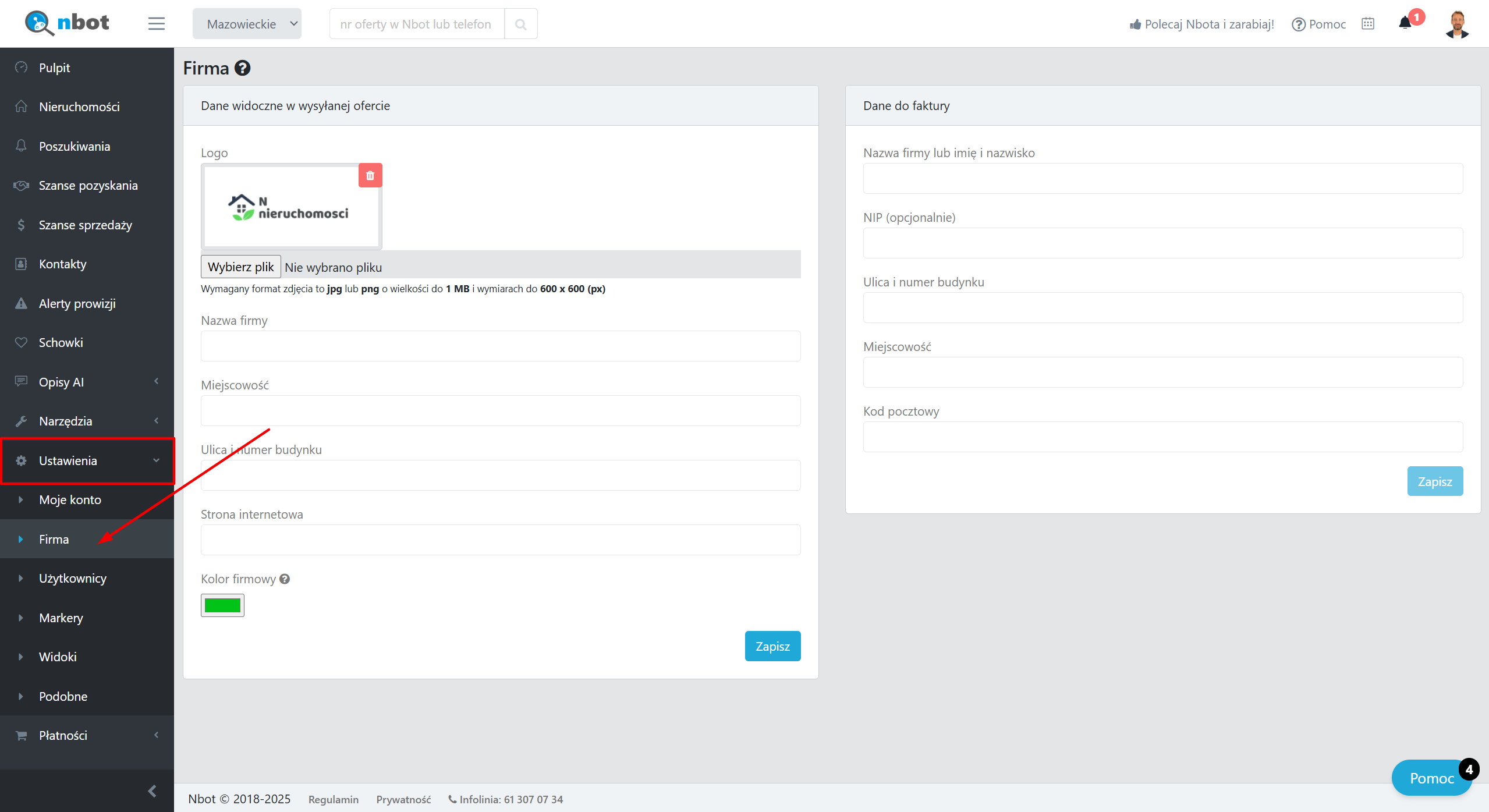
Task: Click the search magnifier button
Action: coord(520,24)
